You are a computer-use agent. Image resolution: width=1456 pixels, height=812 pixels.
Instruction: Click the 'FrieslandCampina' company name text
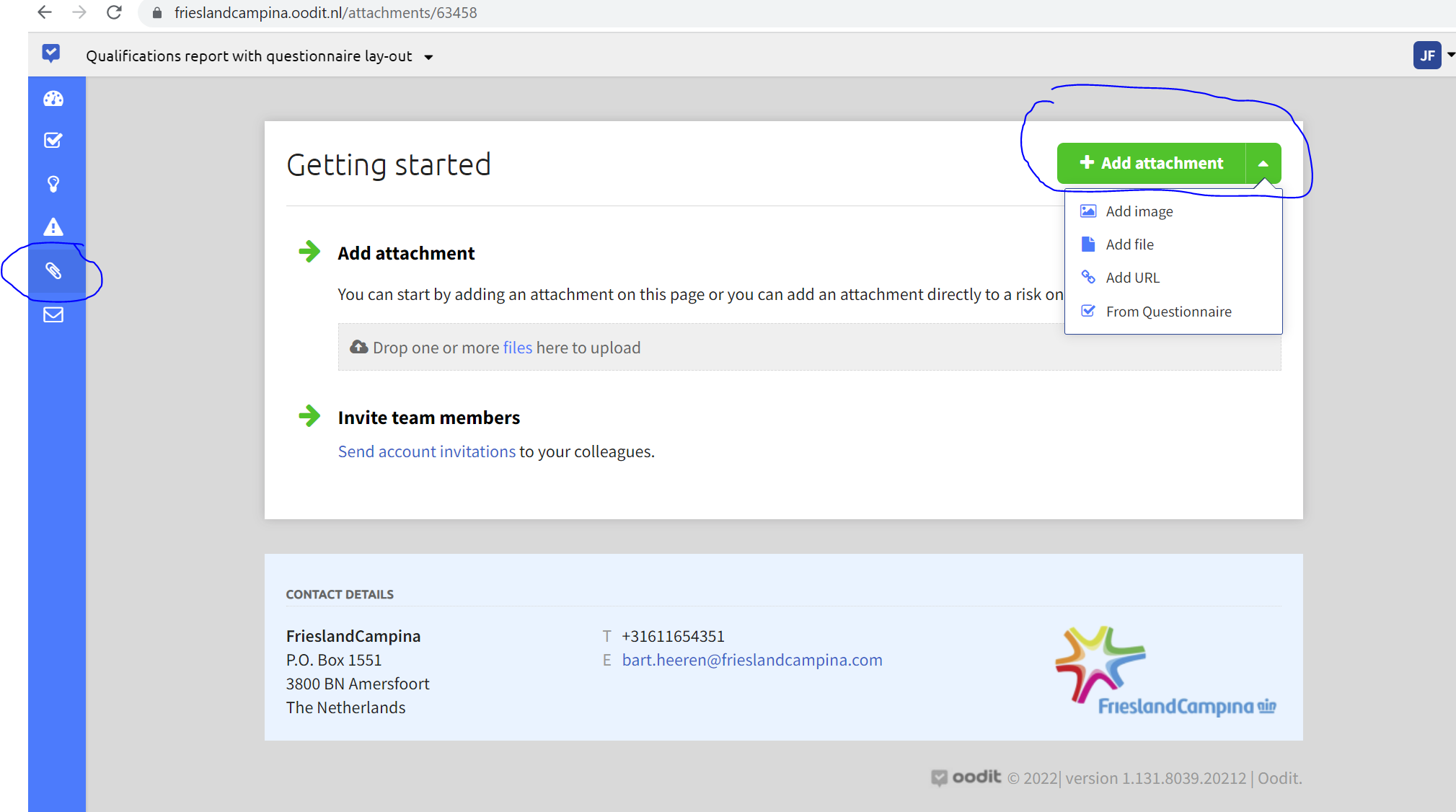coord(353,636)
